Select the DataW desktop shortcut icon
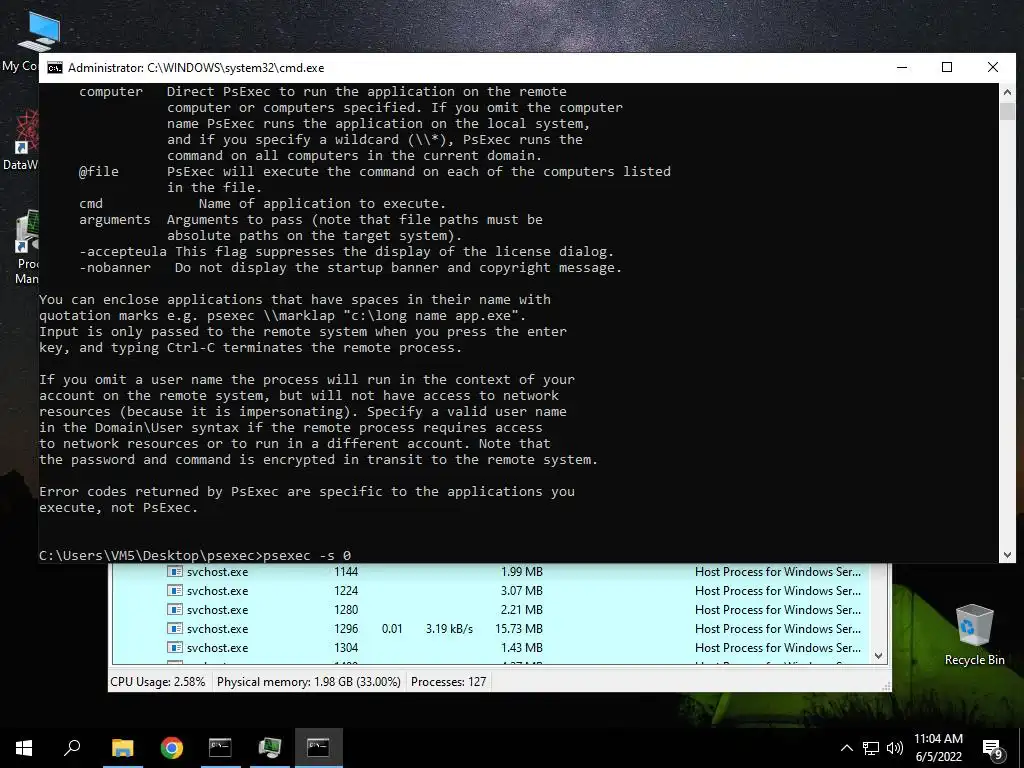Screen dimensions: 1024x768 22,140
